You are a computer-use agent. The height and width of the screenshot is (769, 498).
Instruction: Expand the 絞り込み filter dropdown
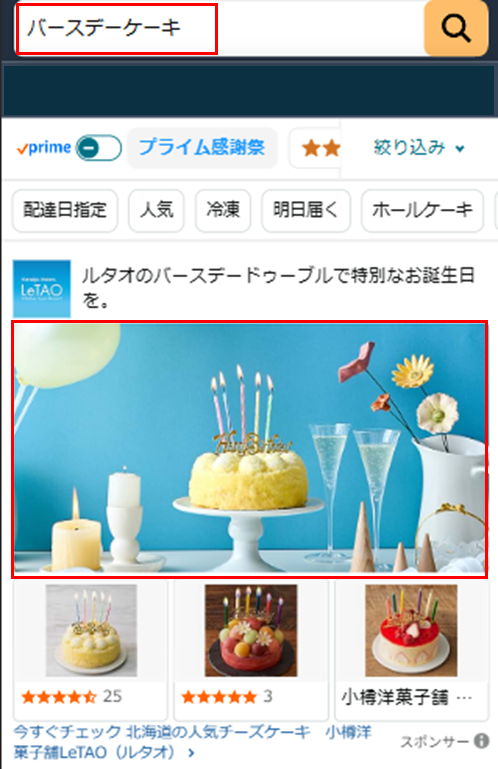(x=419, y=148)
